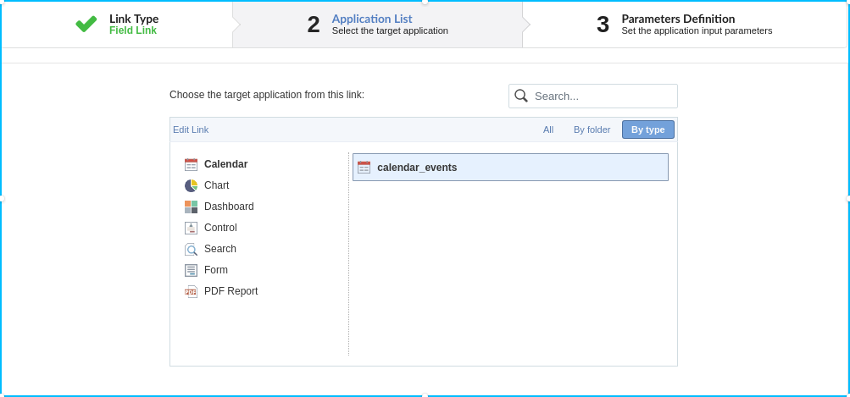Image resolution: width=850 pixels, height=397 pixels.
Task: Select the PDF Report application type
Action: coord(231,291)
